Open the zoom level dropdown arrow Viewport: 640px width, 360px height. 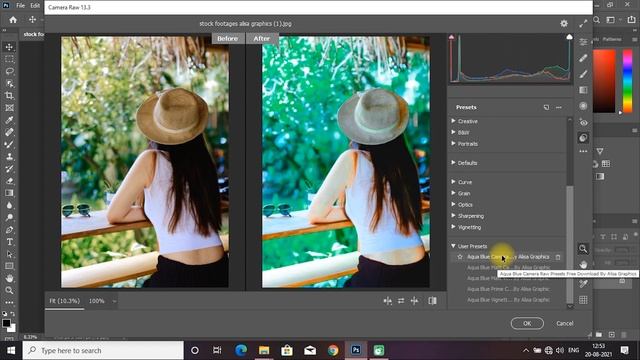pyautogui.click(x=114, y=301)
